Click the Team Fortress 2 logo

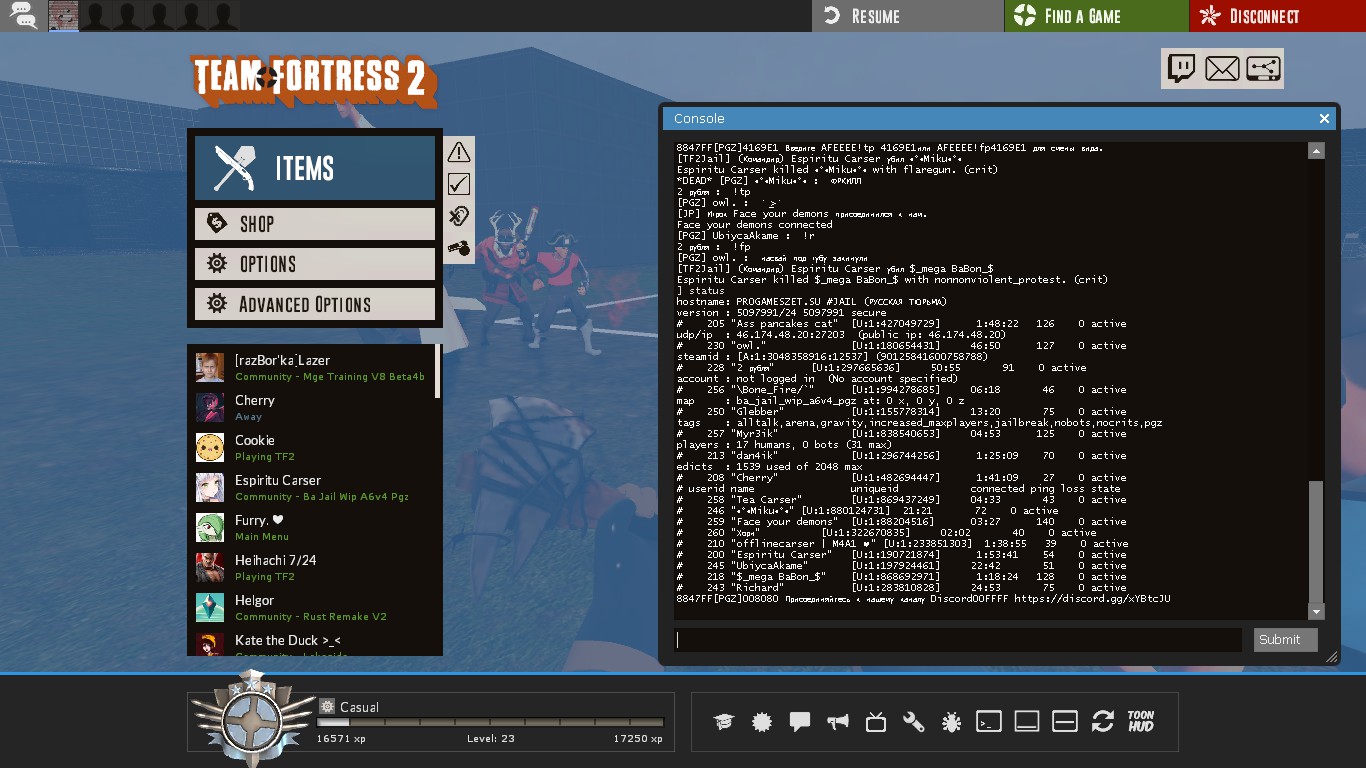pos(313,81)
